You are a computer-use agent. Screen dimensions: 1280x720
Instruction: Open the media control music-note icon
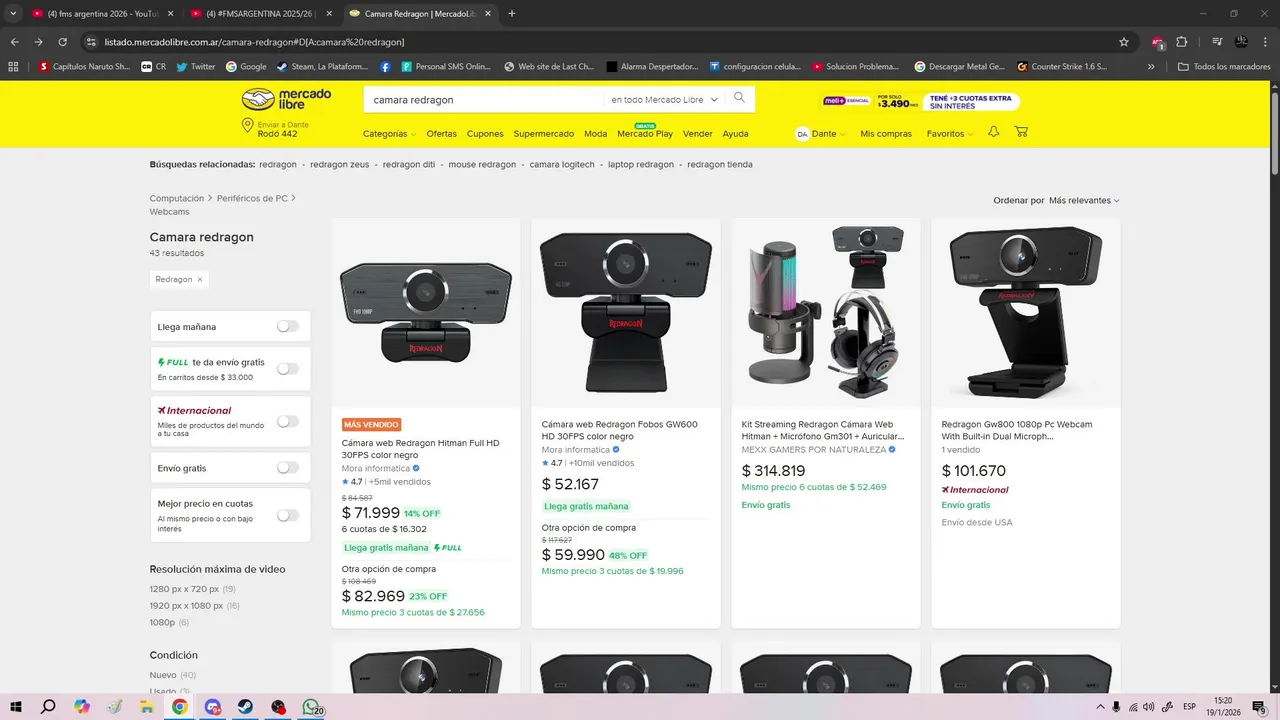point(1217,42)
